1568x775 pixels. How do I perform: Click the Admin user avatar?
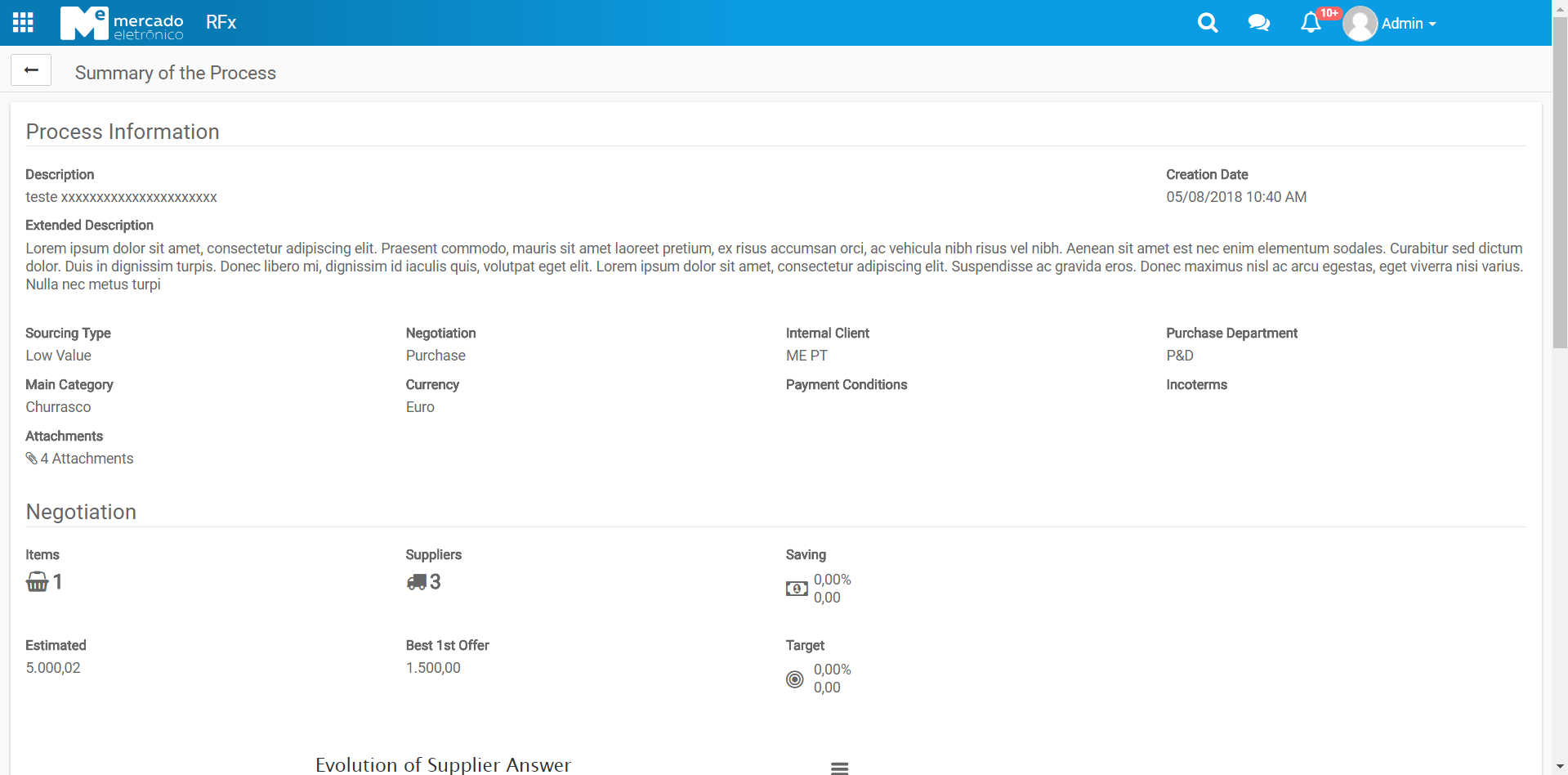(1360, 24)
